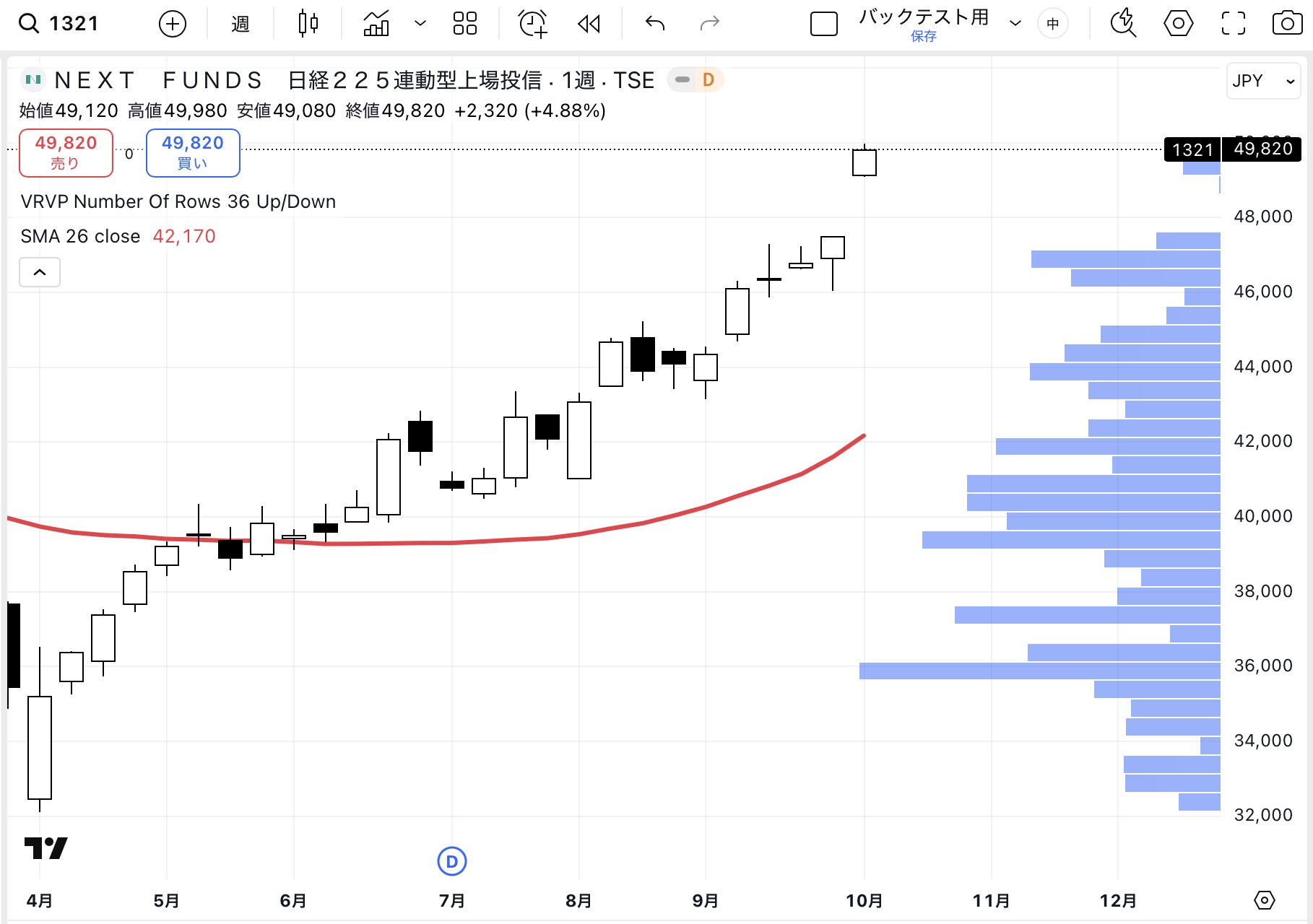Open indicator templates grid
Viewport: 1313px width, 924px height.
(464, 24)
